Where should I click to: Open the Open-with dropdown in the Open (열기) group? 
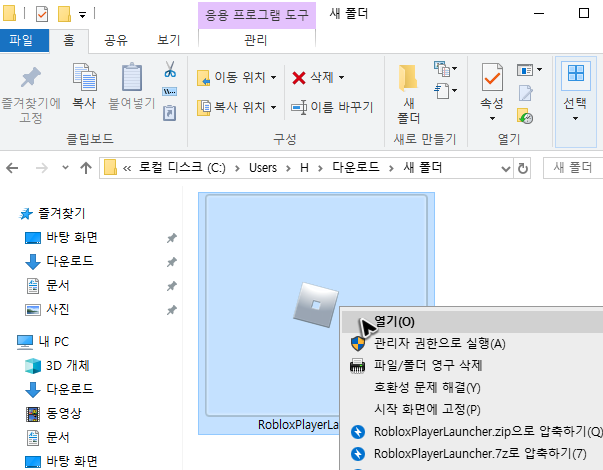529,70
